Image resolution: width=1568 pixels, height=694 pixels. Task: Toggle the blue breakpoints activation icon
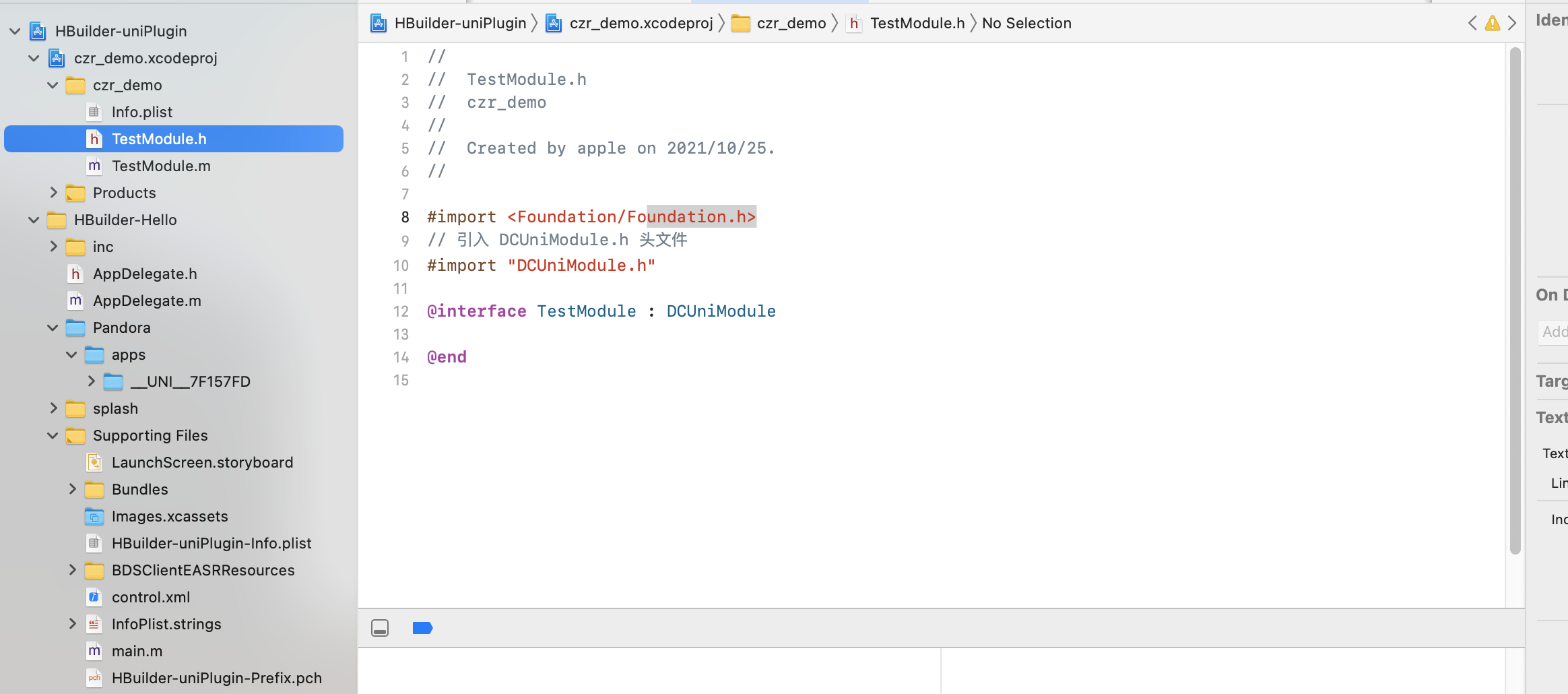click(422, 628)
